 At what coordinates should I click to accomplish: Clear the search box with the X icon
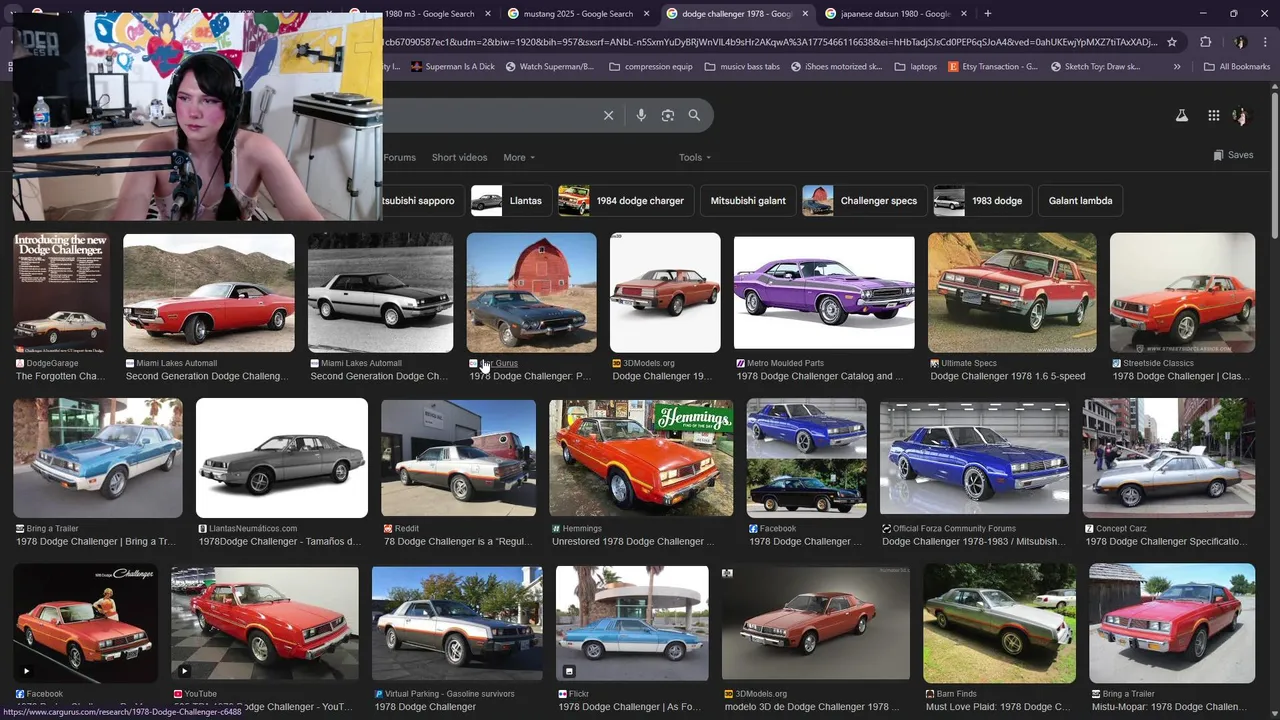[x=608, y=115]
